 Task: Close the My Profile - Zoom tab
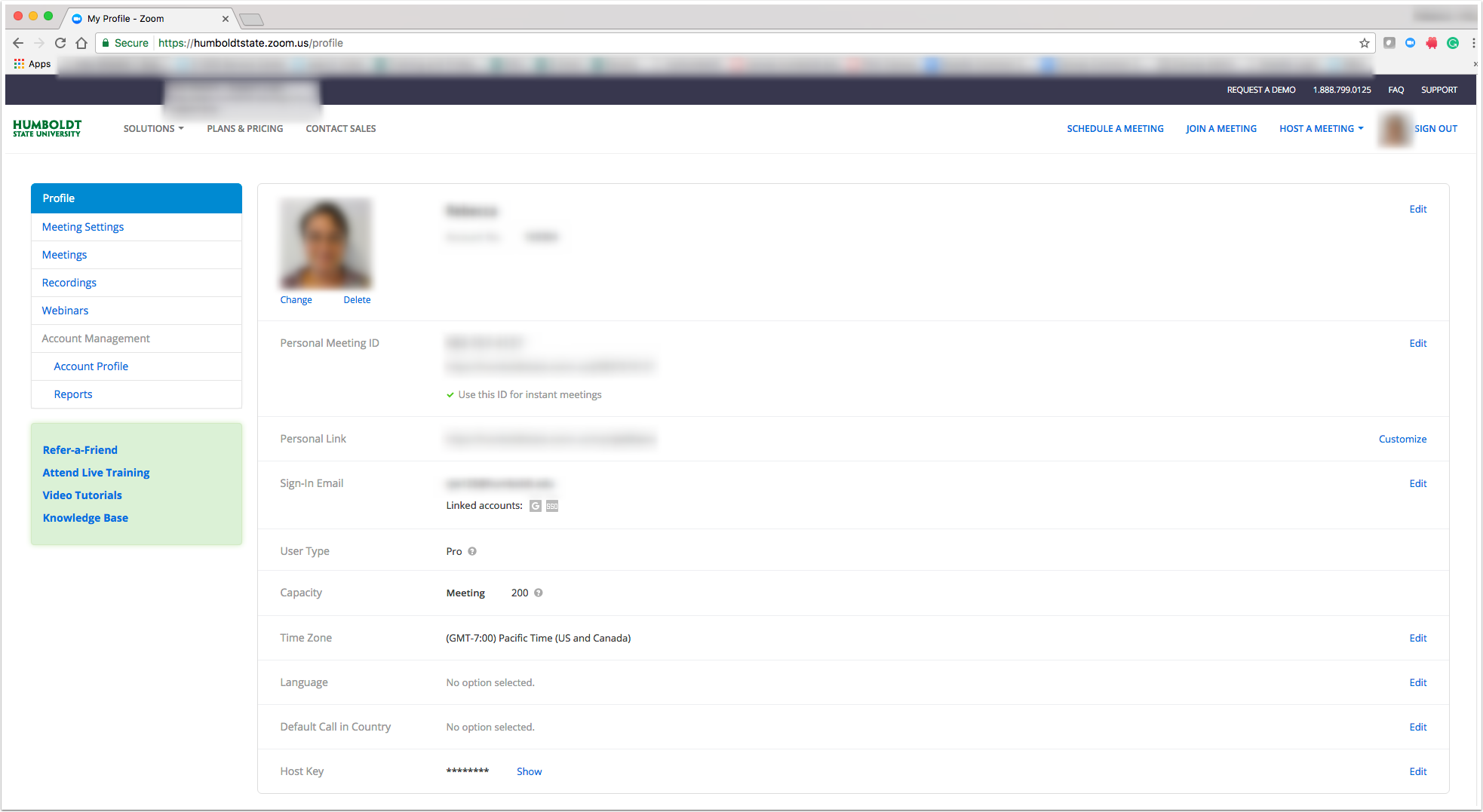click(x=225, y=19)
